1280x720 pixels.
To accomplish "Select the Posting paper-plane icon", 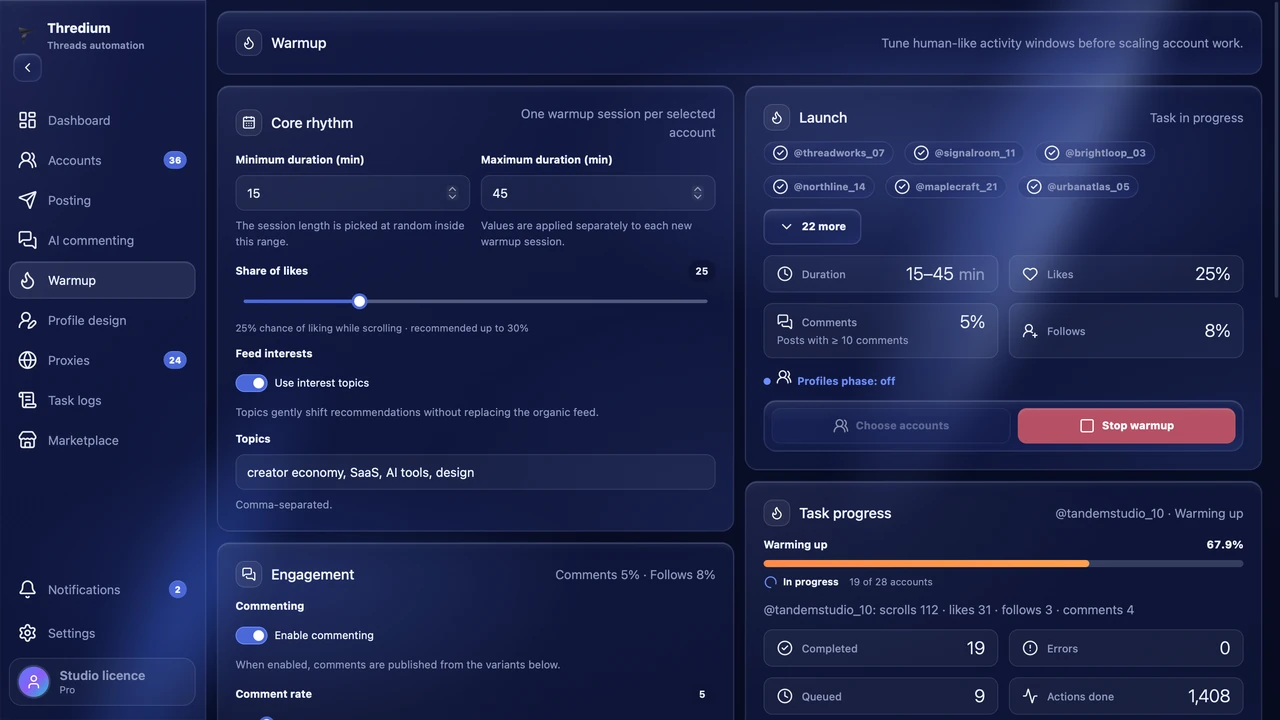I will click(x=28, y=200).
